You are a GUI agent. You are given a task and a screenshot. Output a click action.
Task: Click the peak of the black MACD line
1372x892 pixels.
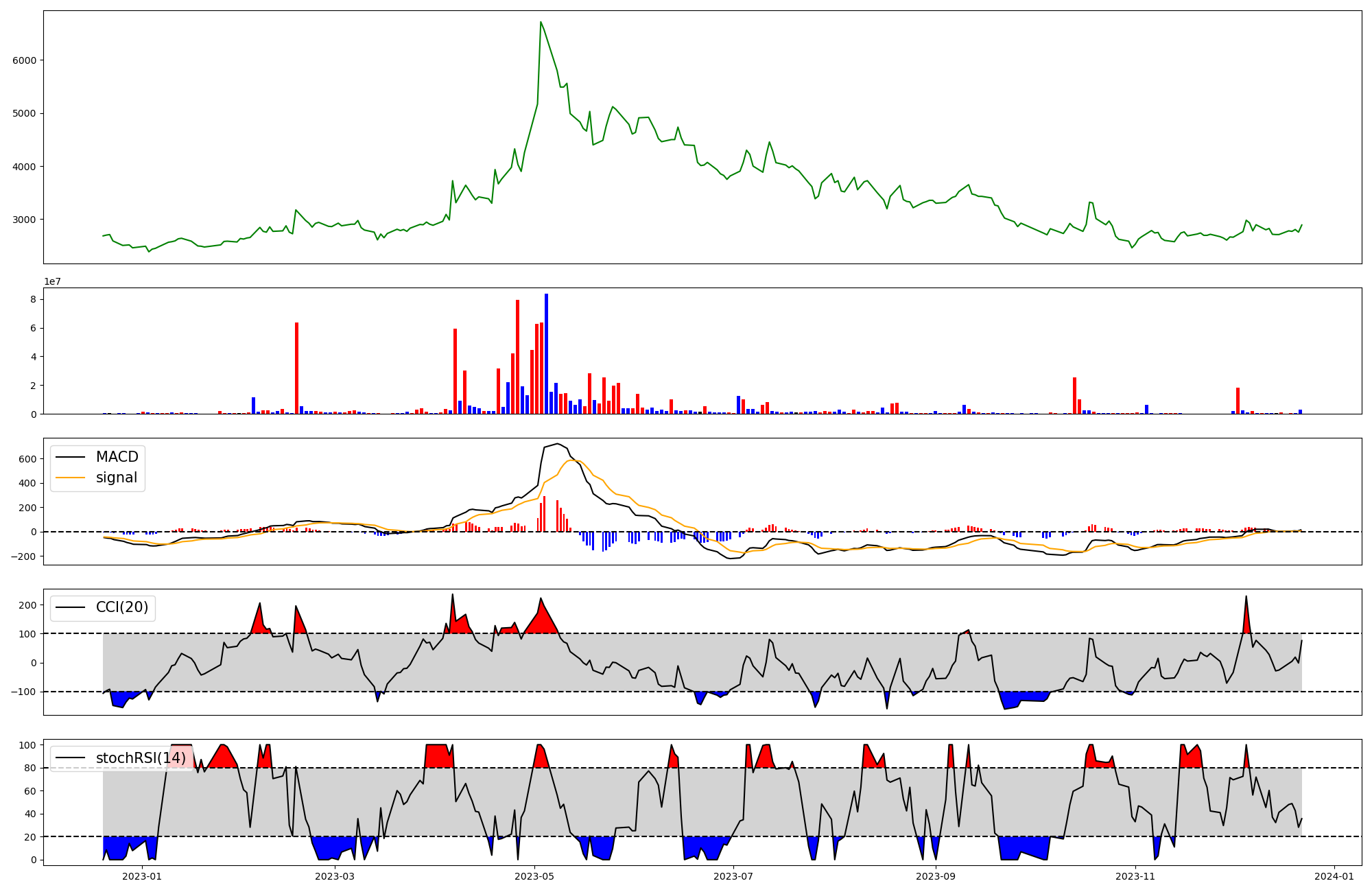pos(558,445)
